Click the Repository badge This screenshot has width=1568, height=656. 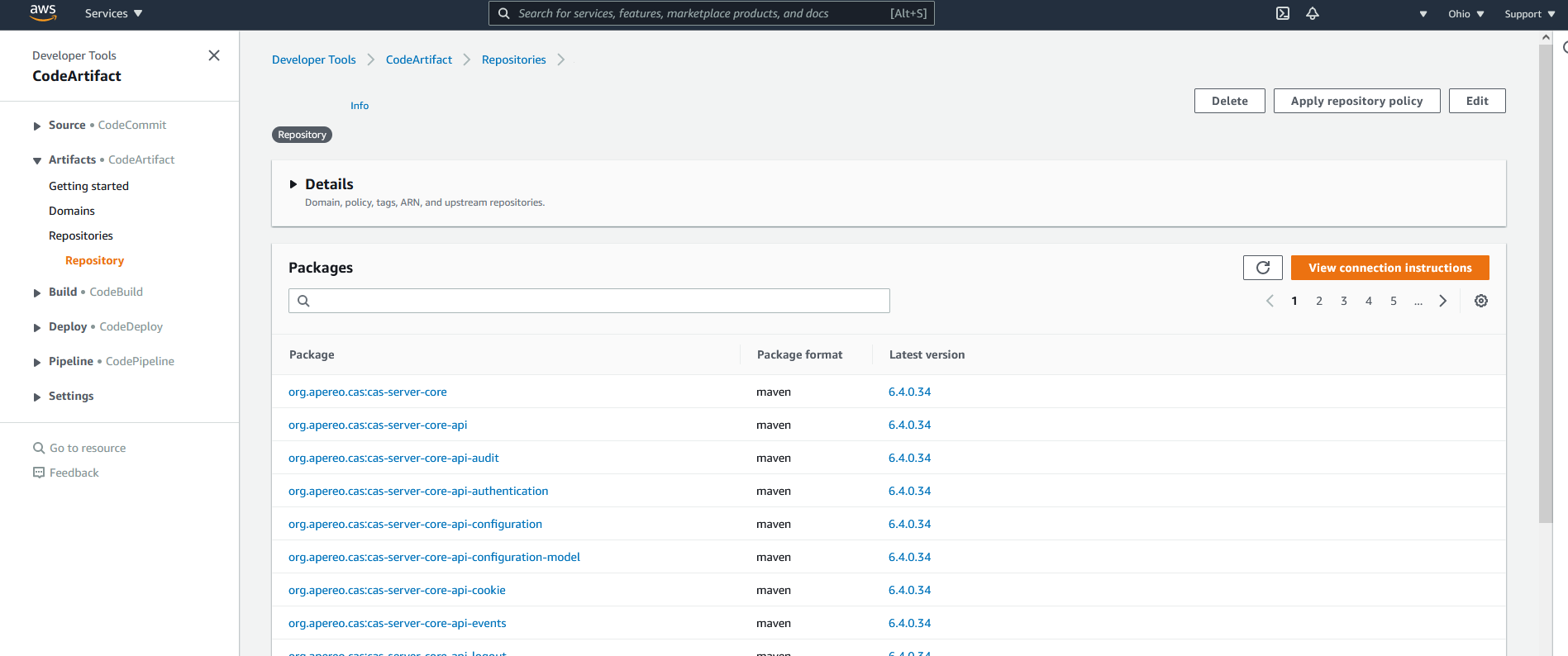pos(302,135)
